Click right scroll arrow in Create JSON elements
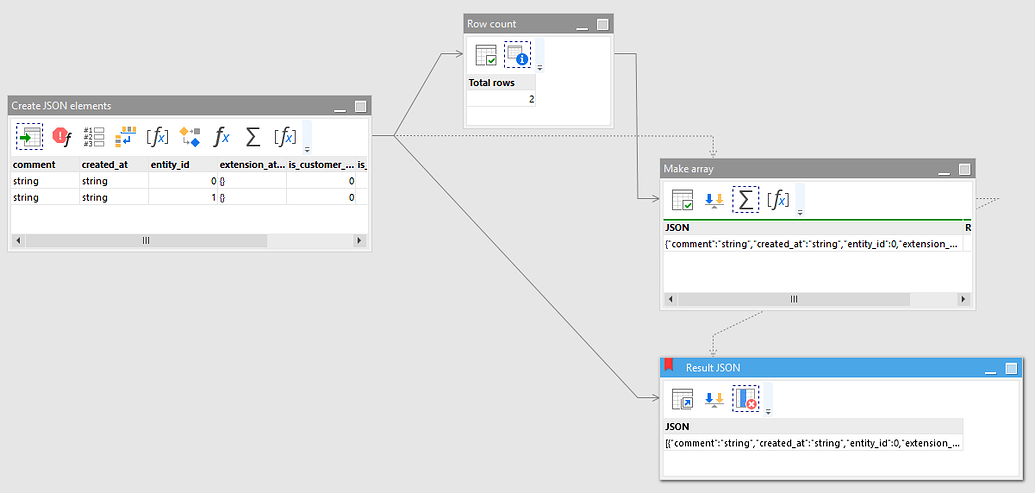The image size is (1035, 493). pyautogui.click(x=360, y=241)
